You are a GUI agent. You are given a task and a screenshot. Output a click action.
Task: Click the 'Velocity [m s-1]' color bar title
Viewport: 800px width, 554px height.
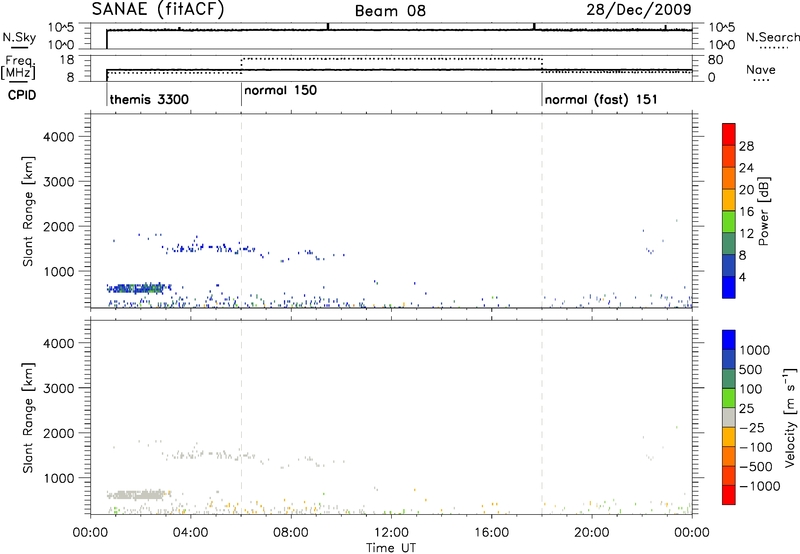790,417
